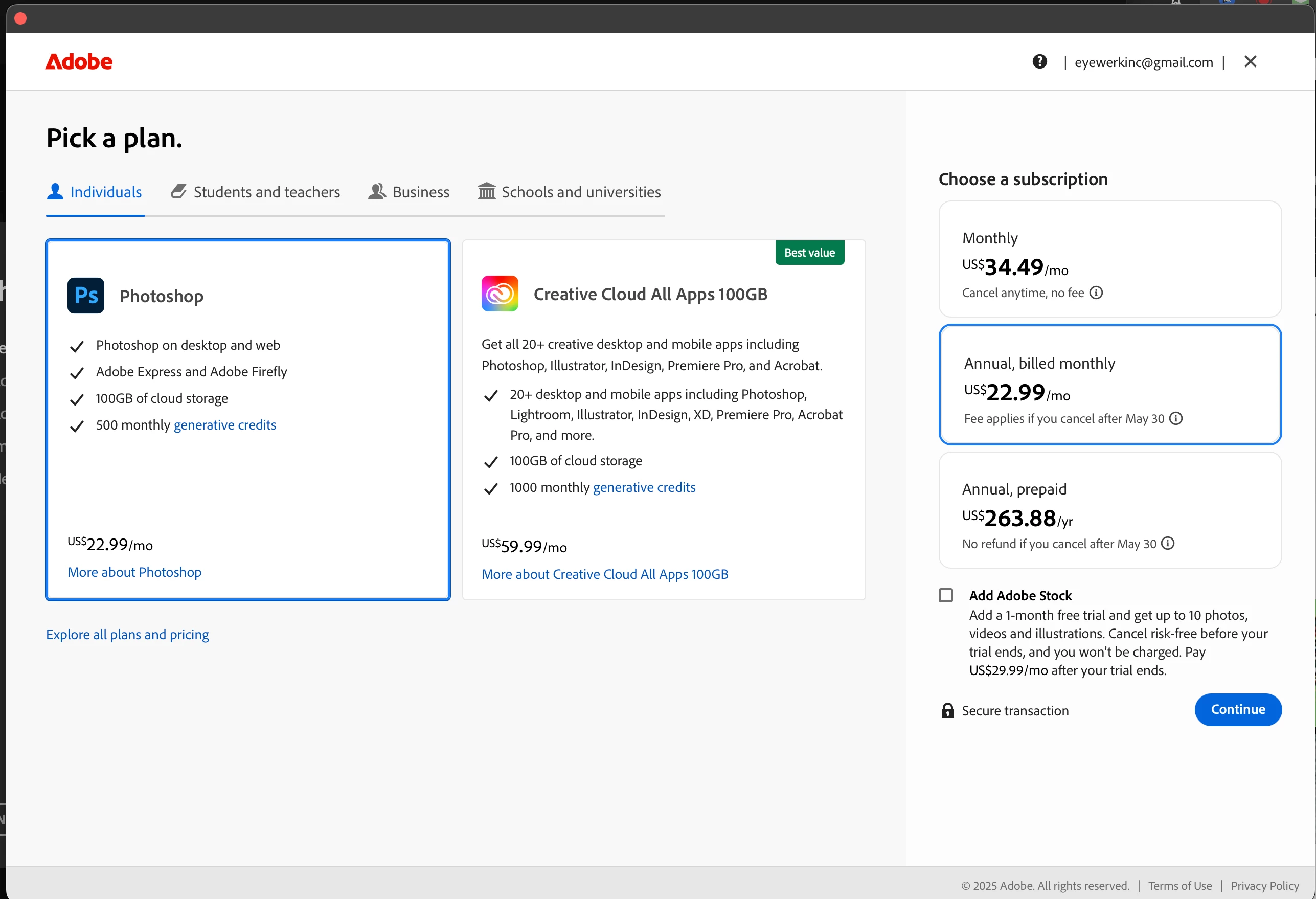Click the Photoshop Ps app icon

pos(85,295)
